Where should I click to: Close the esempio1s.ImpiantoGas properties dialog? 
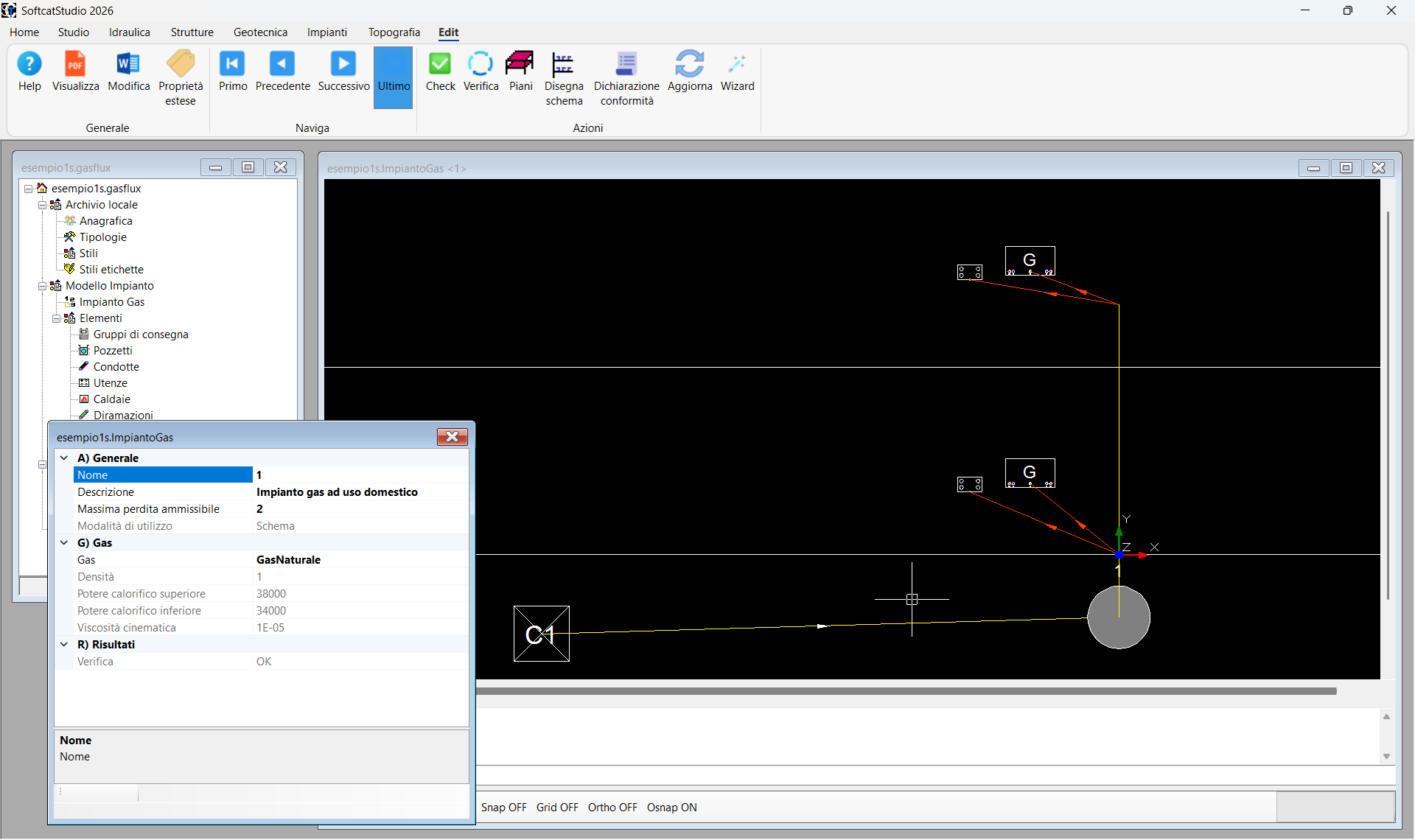click(452, 437)
